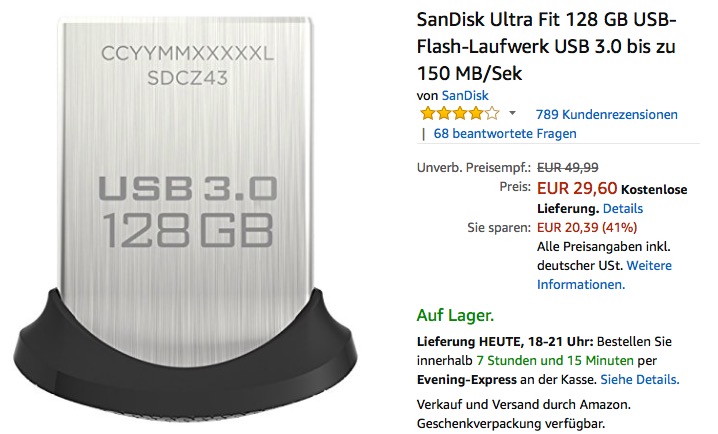Click the four-star rating icons
The width and height of the screenshot is (718, 434).
pyautogui.click(x=459, y=113)
